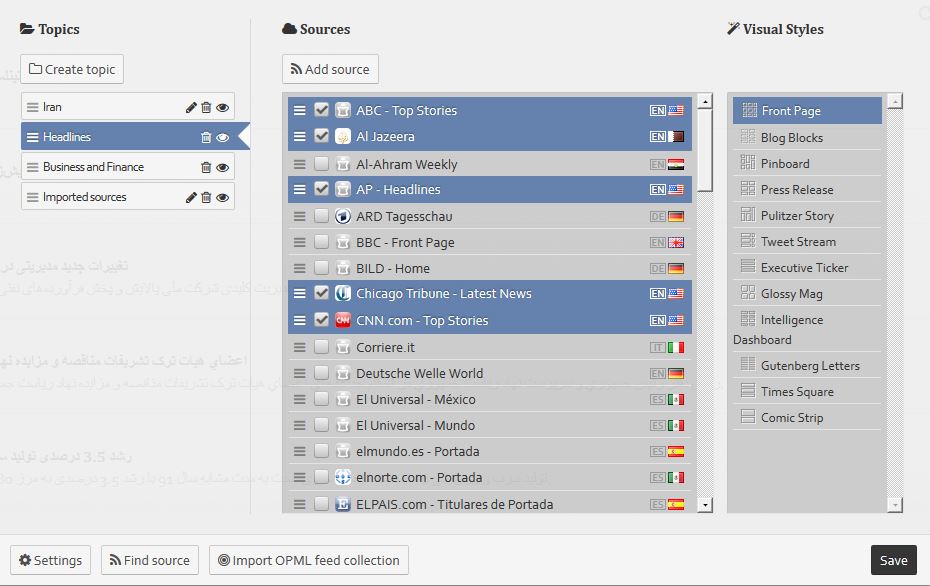Click the El Universal - México row
Screen dimensions: 930x586
point(490,400)
